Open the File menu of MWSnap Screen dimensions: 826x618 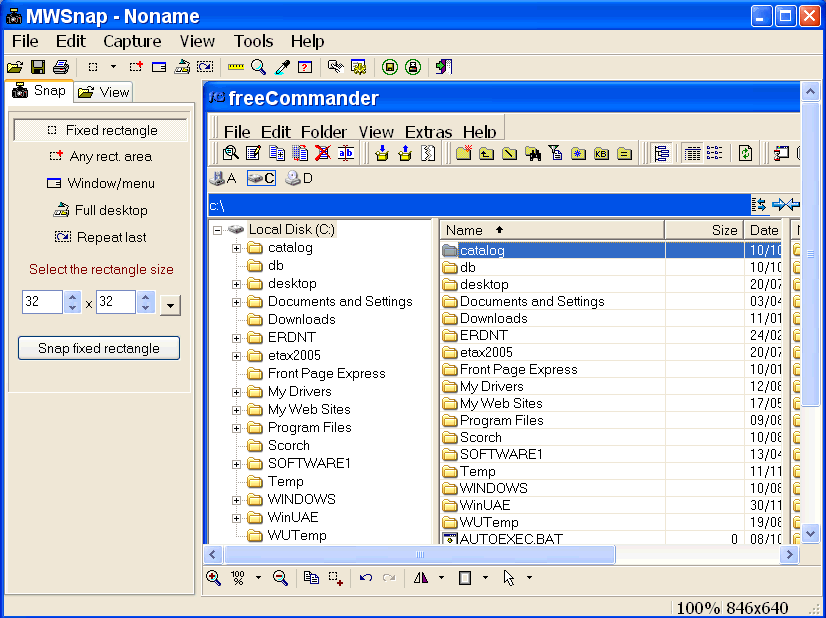point(25,41)
